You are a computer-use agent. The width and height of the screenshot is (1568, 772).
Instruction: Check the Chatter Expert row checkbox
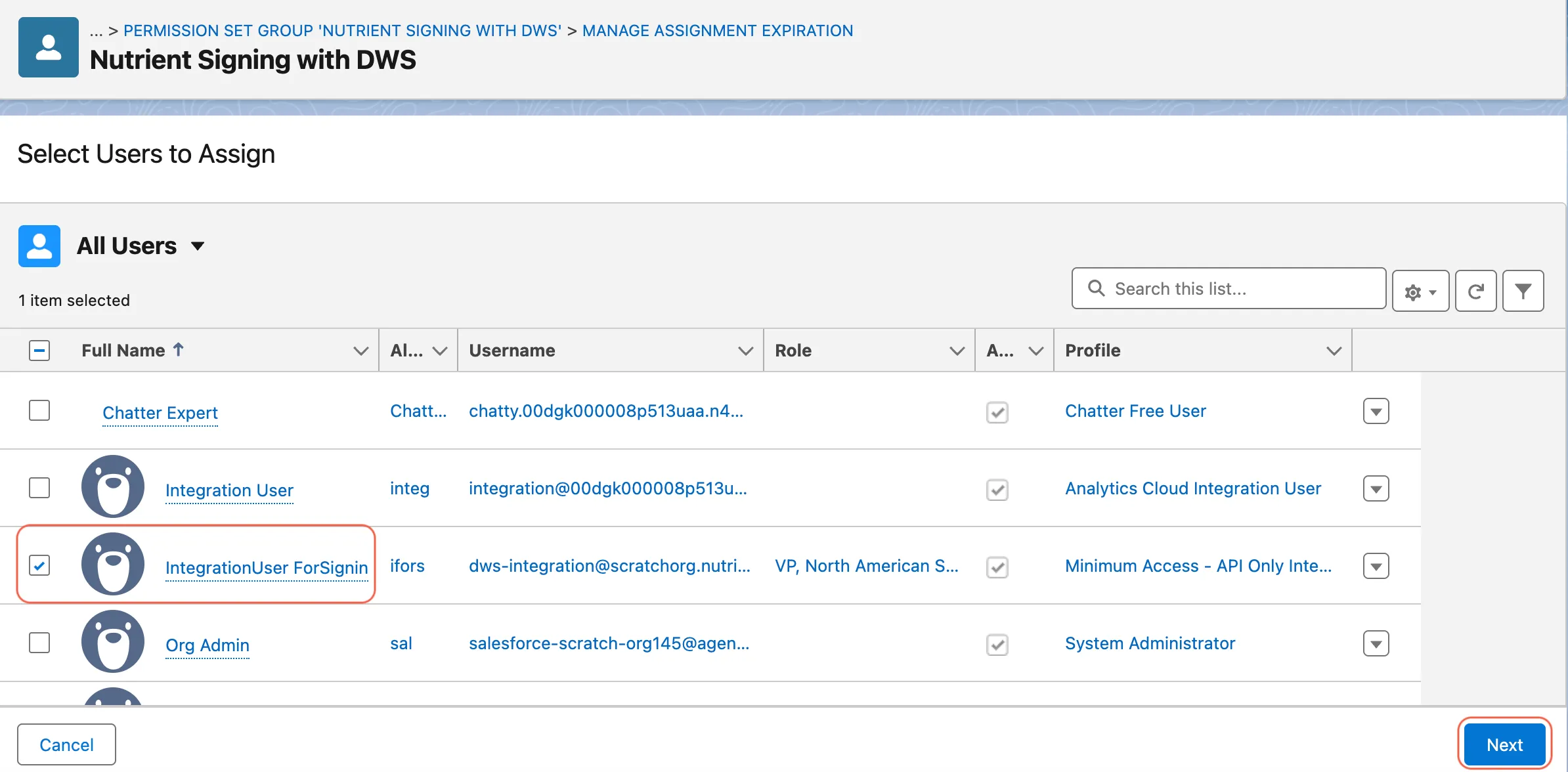(x=39, y=410)
